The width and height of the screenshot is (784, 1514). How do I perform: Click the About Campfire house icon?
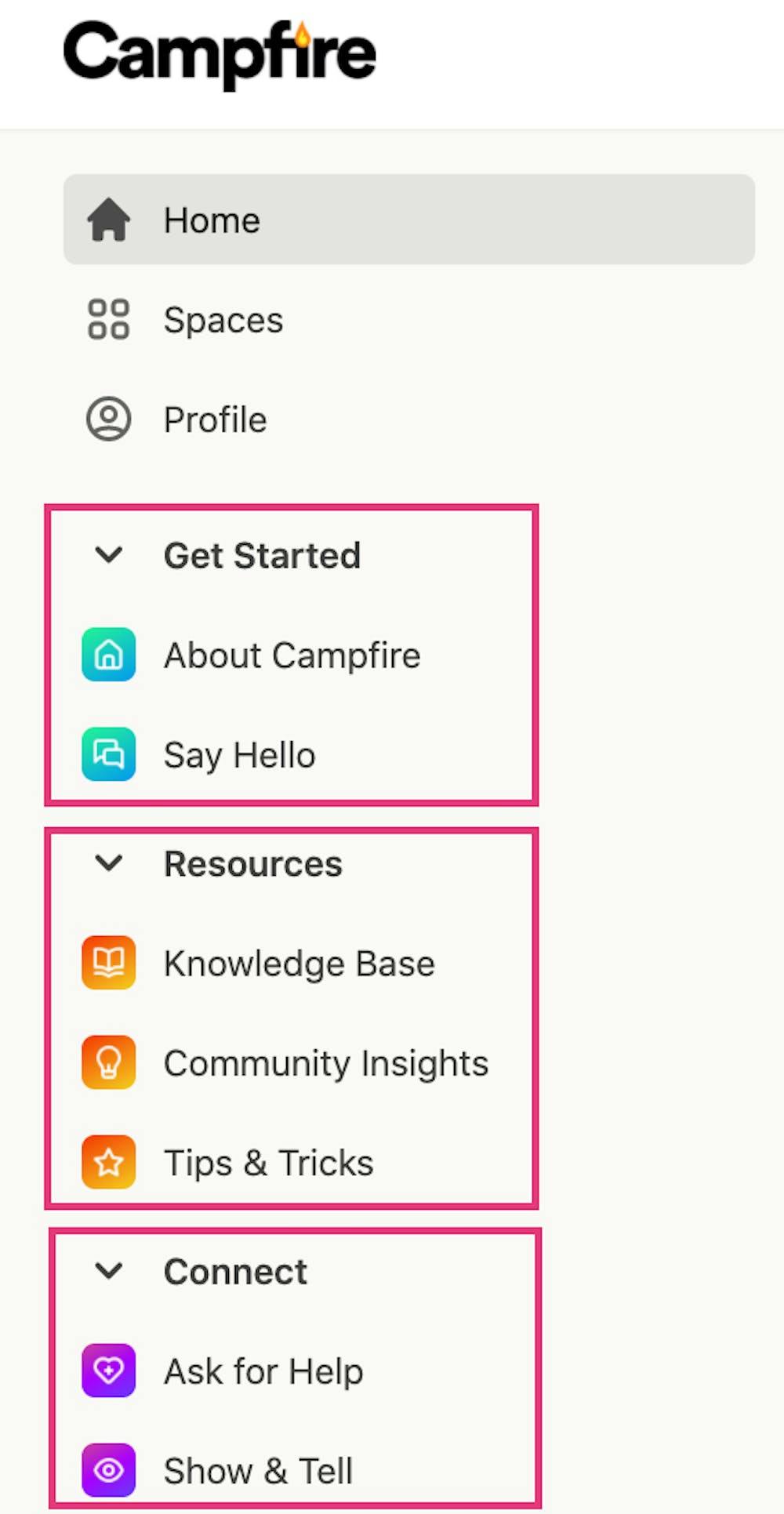click(x=109, y=655)
